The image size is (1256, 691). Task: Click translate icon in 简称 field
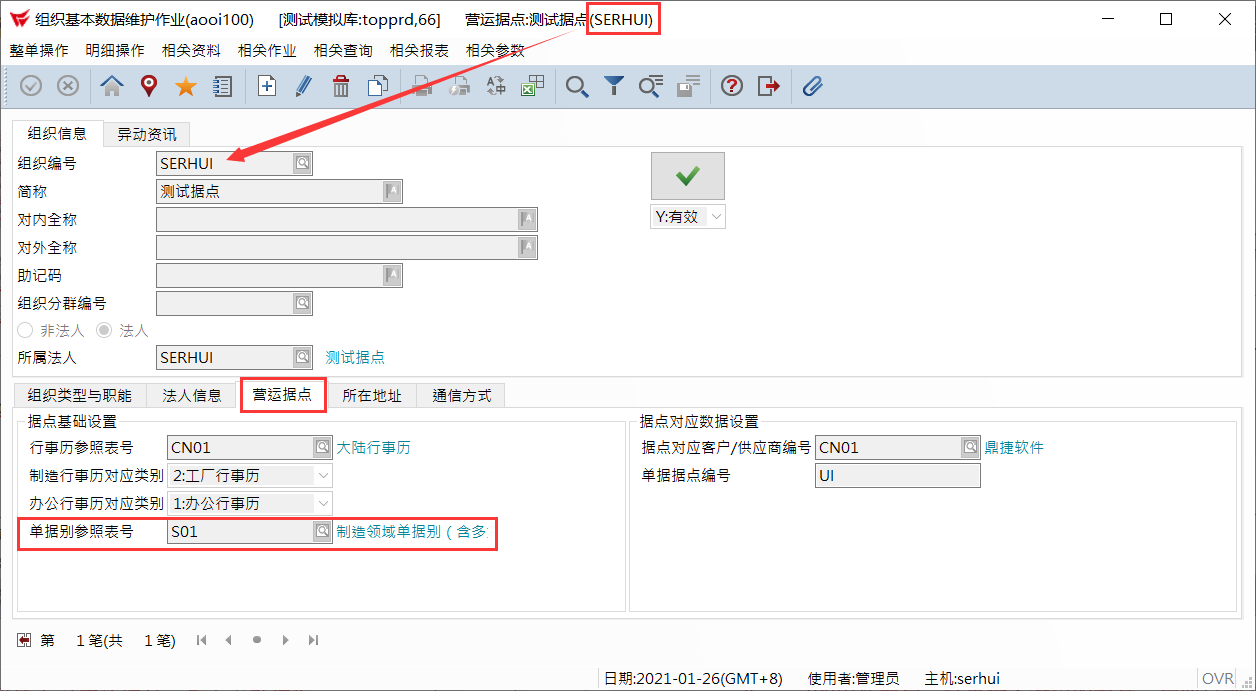pyautogui.click(x=392, y=191)
